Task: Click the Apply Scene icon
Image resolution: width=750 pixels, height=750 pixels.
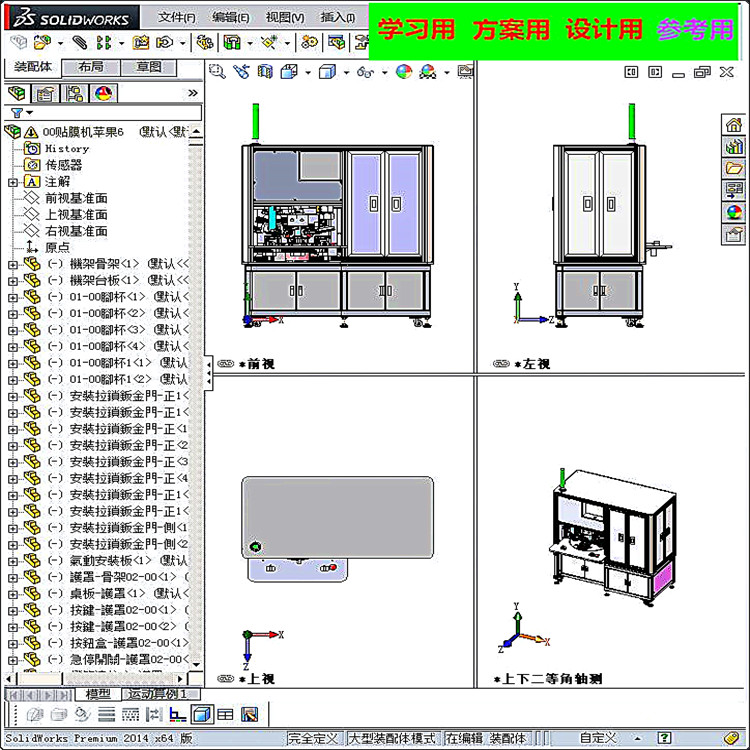Action: pyautogui.click(x=428, y=72)
